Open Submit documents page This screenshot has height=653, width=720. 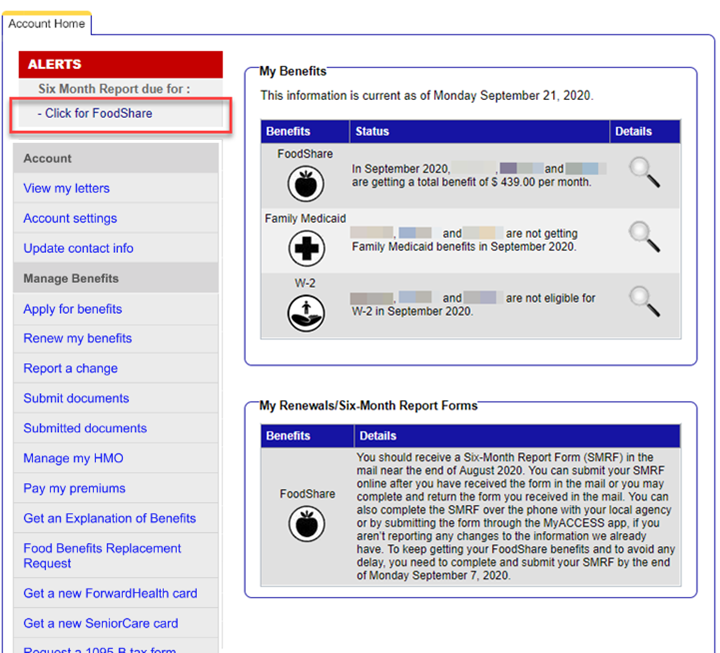[76, 398]
